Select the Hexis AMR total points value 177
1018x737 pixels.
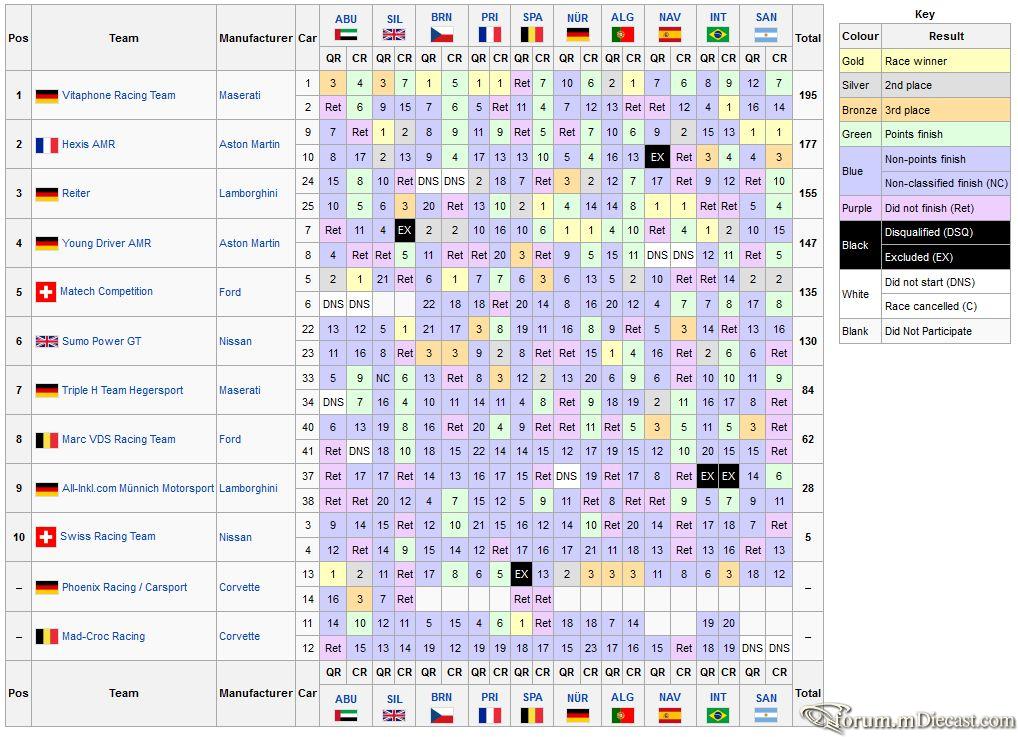click(x=808, y=144)
